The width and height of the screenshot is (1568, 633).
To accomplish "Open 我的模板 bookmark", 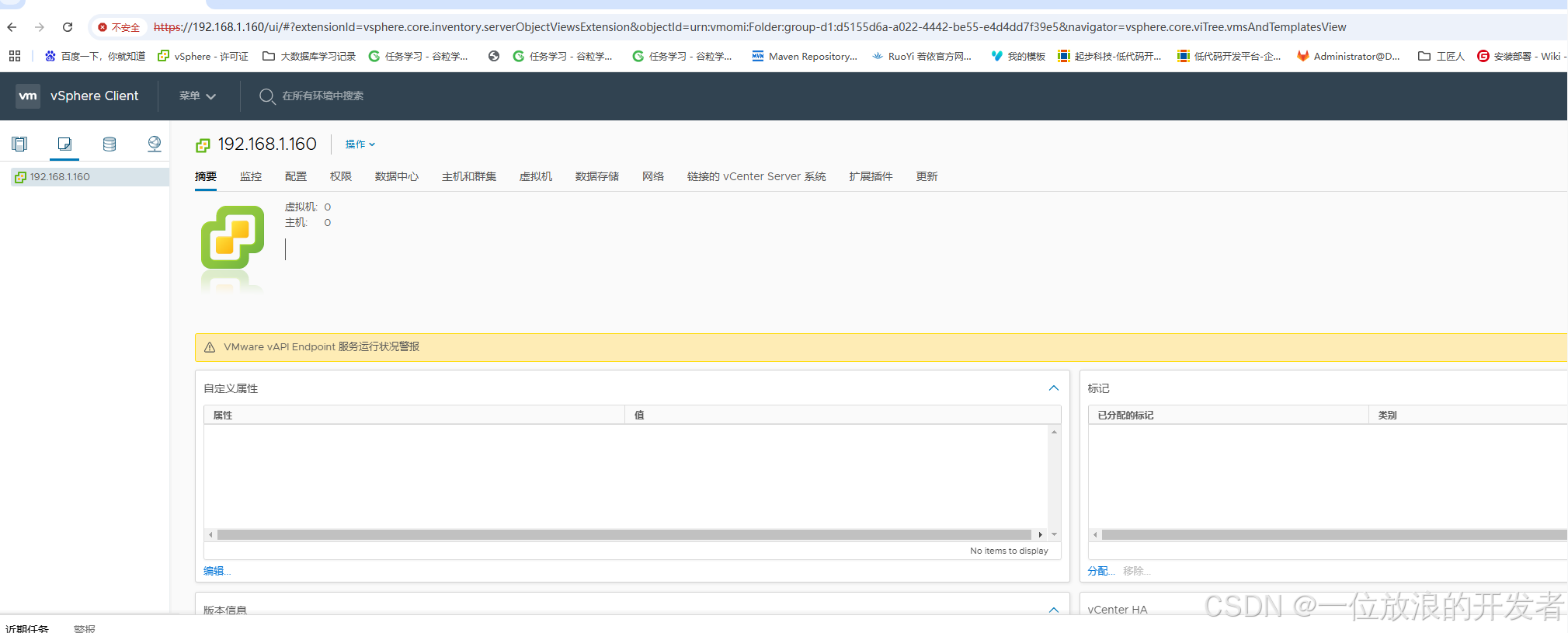I will (1018, 56).
